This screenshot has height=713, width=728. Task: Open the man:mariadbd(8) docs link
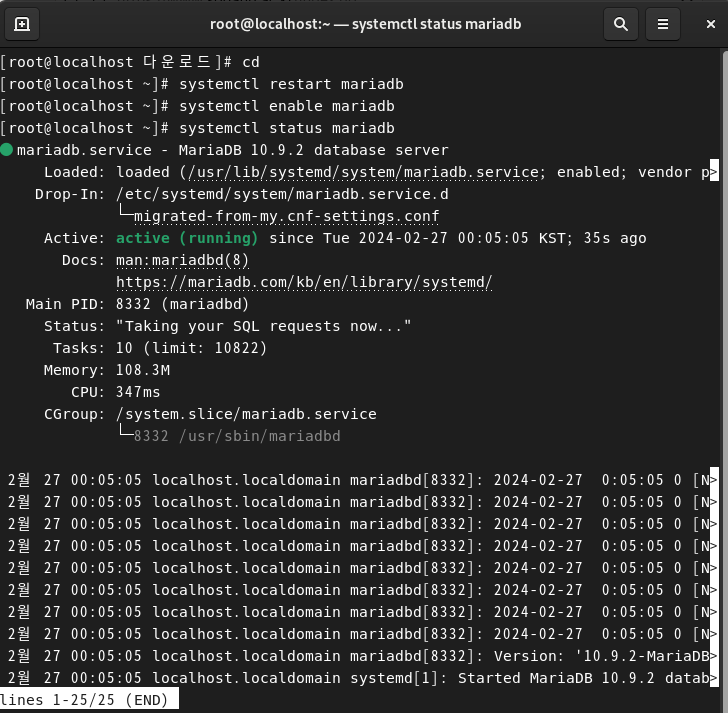pyautogui.click(x=182, y=260)
